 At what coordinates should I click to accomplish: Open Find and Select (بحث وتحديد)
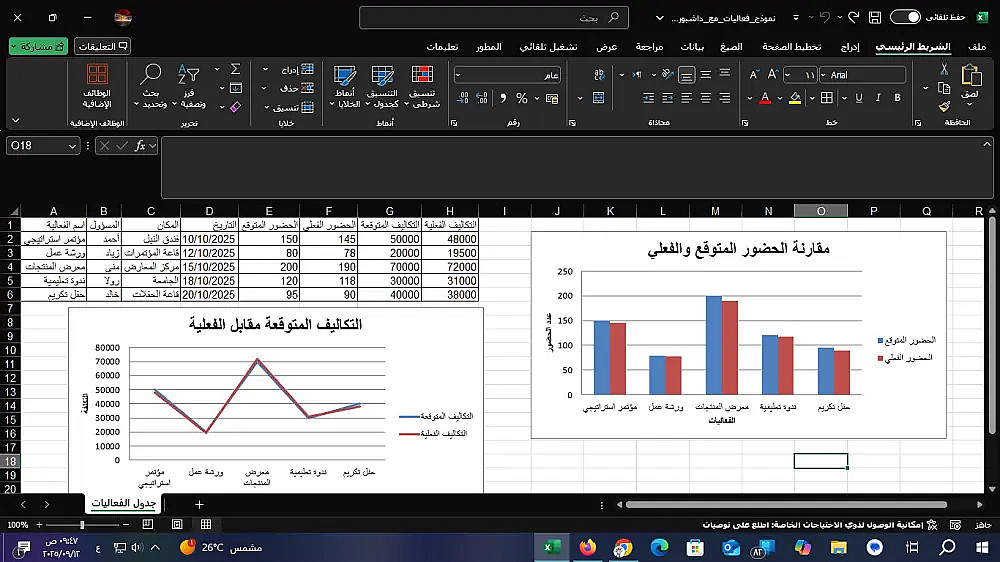[151, 87]
